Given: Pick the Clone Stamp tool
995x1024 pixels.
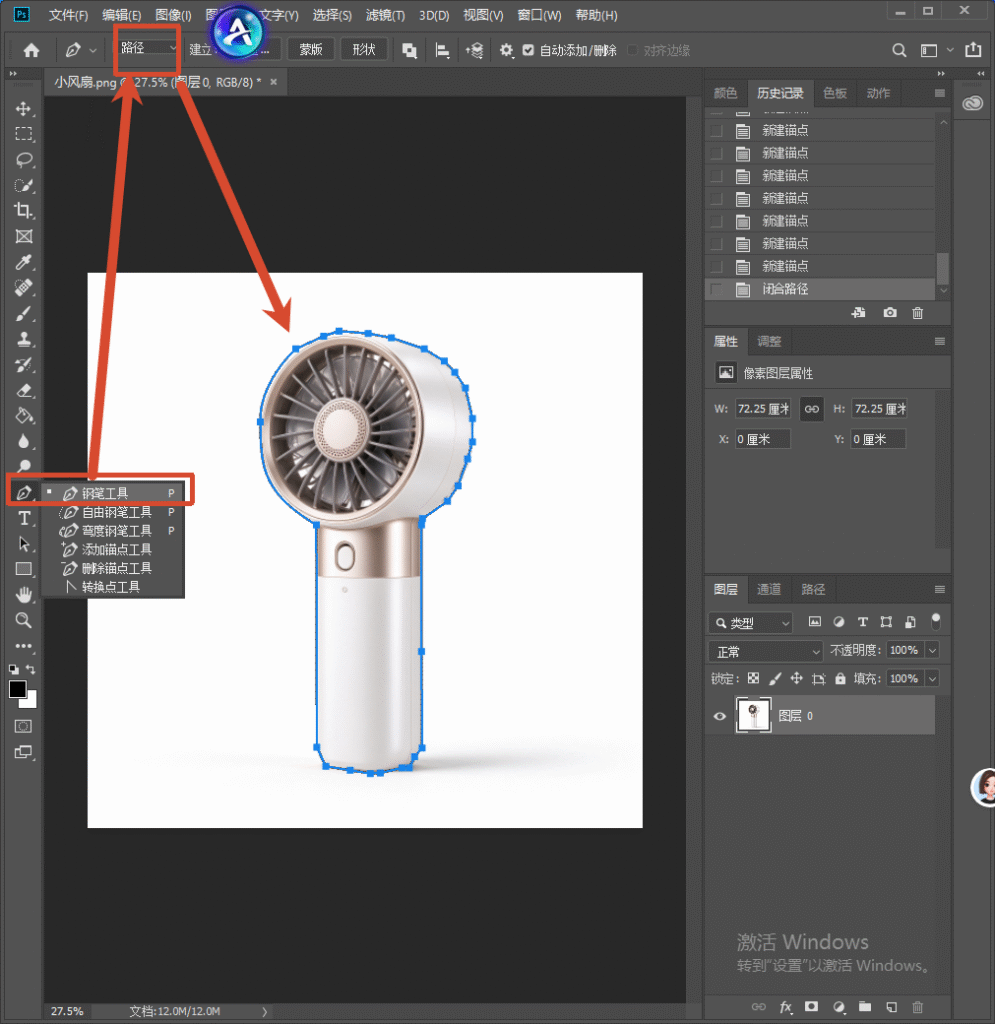Looking at the screenshot, I should click(24, 339).
